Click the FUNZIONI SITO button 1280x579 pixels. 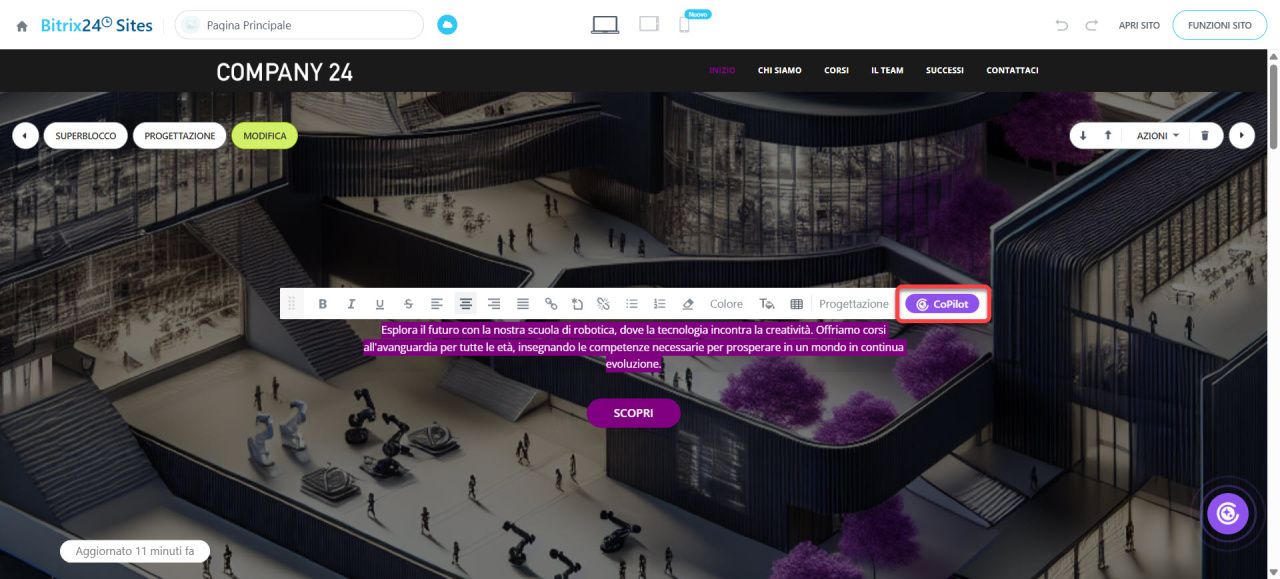coord(1219,25)
